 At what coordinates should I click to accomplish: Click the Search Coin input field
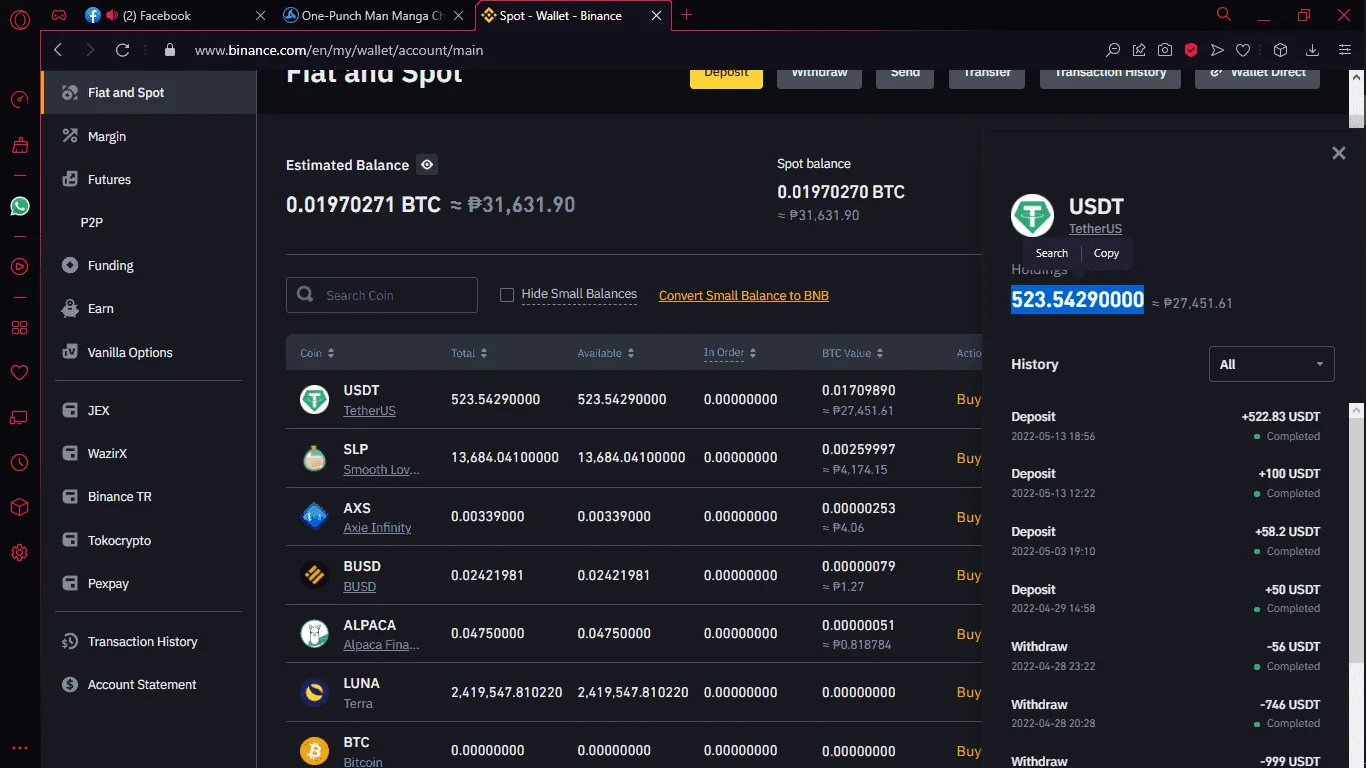(382, 295)
